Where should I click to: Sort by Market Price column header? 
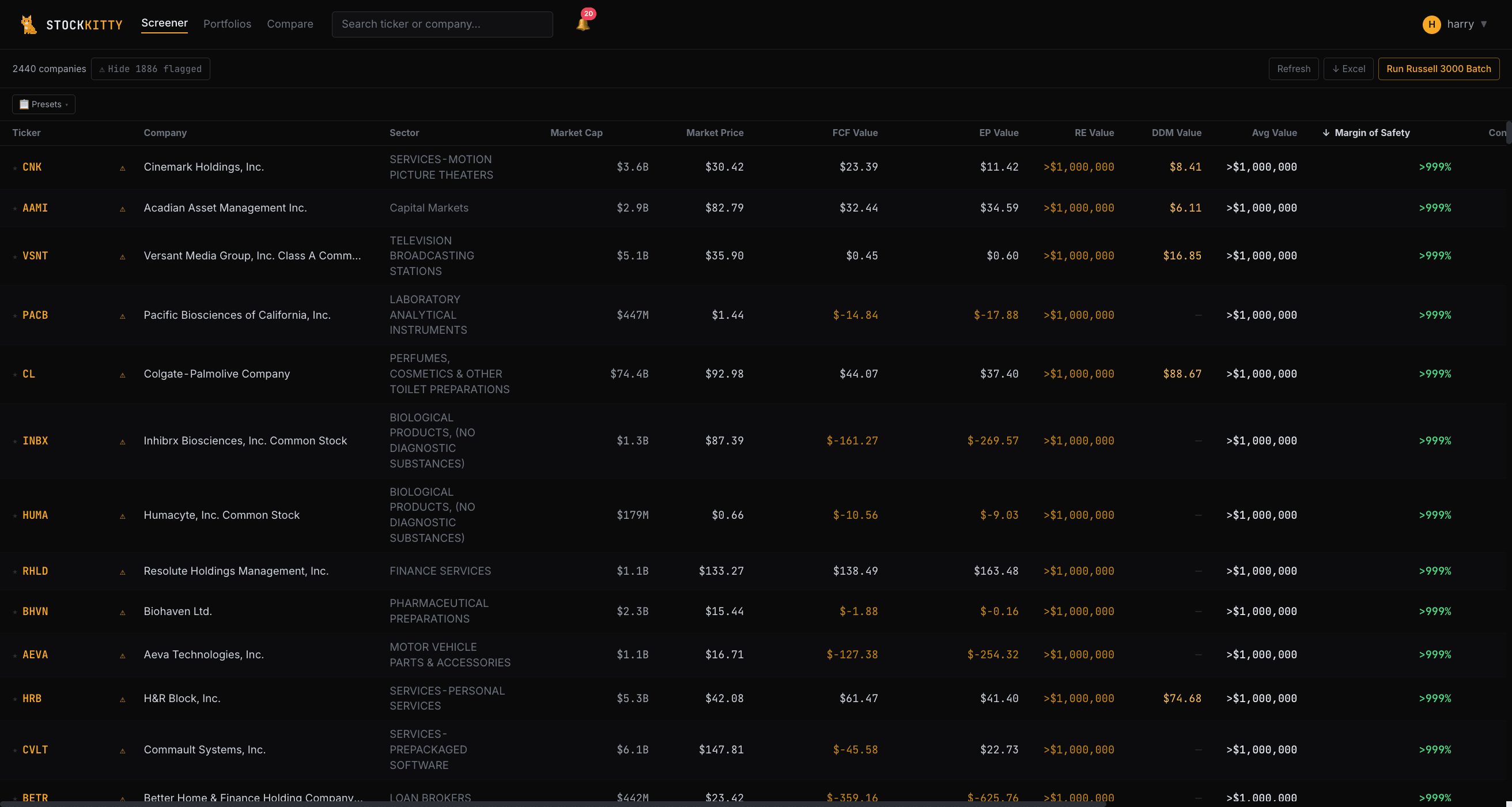click(x=715, y=133)
